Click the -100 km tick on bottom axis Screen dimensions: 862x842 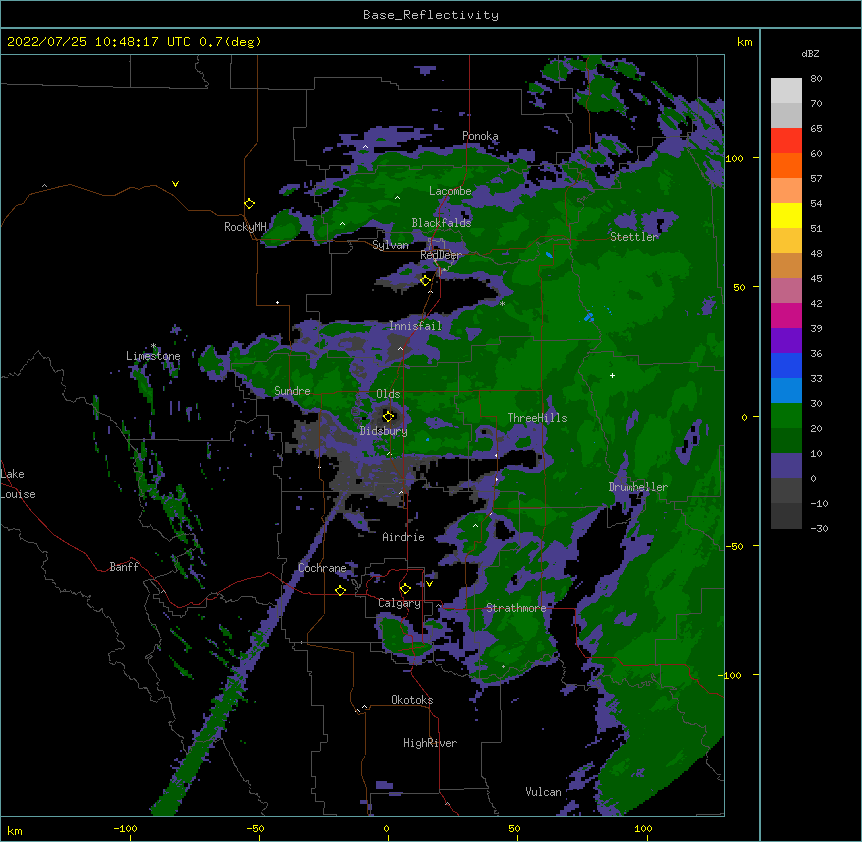click(x=125, y=829)
